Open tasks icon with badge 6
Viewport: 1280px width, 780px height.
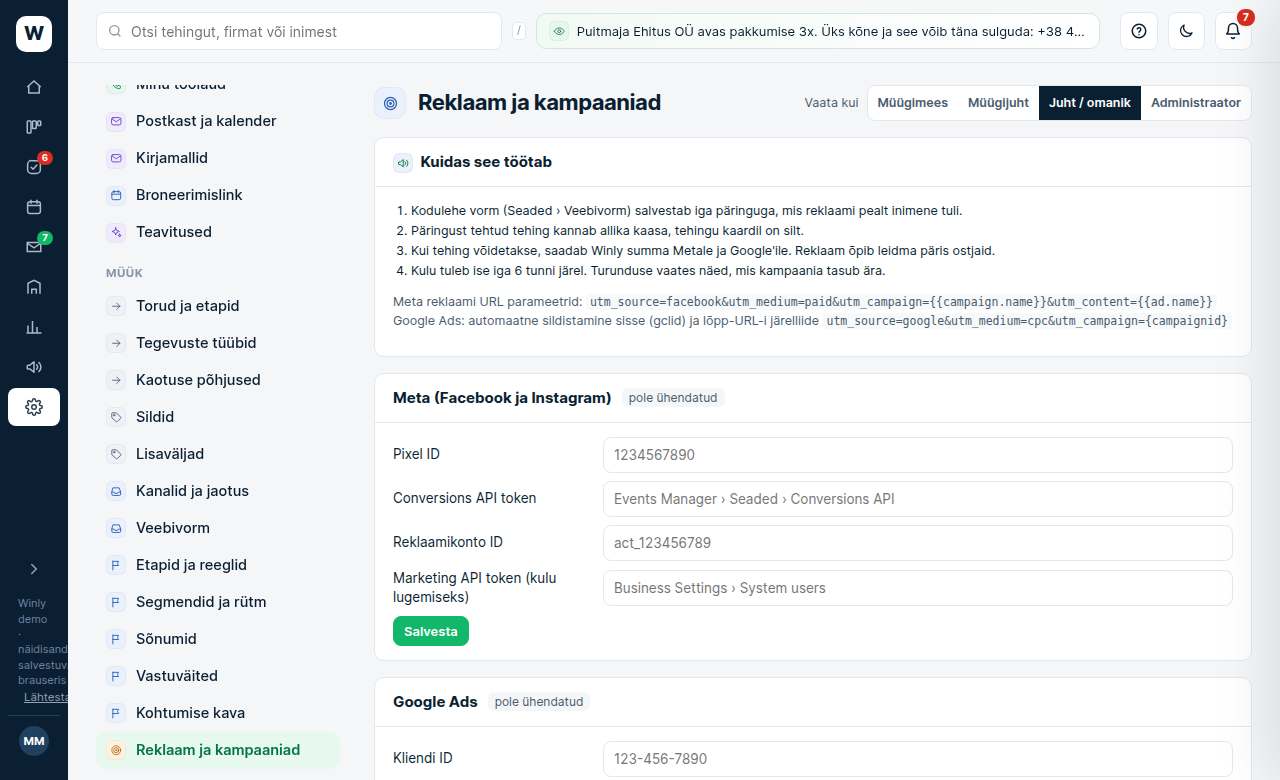coord(34,167)
